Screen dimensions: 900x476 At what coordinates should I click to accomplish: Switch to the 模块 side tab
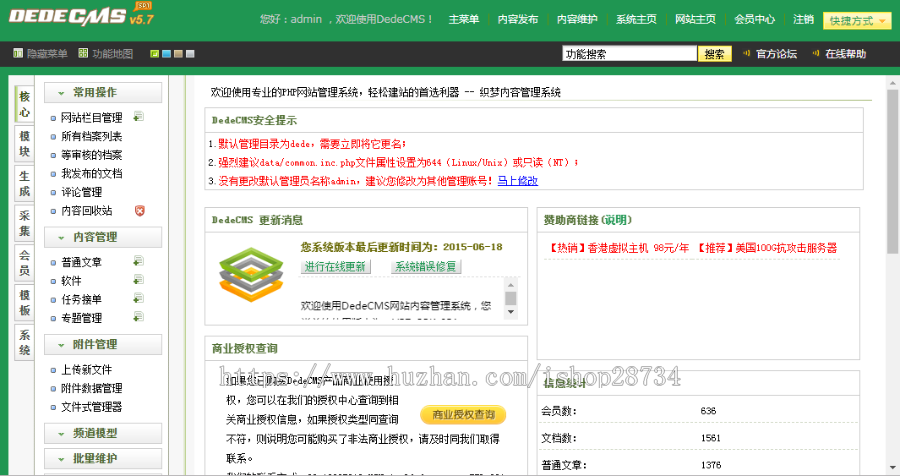(x=24, y=144)
